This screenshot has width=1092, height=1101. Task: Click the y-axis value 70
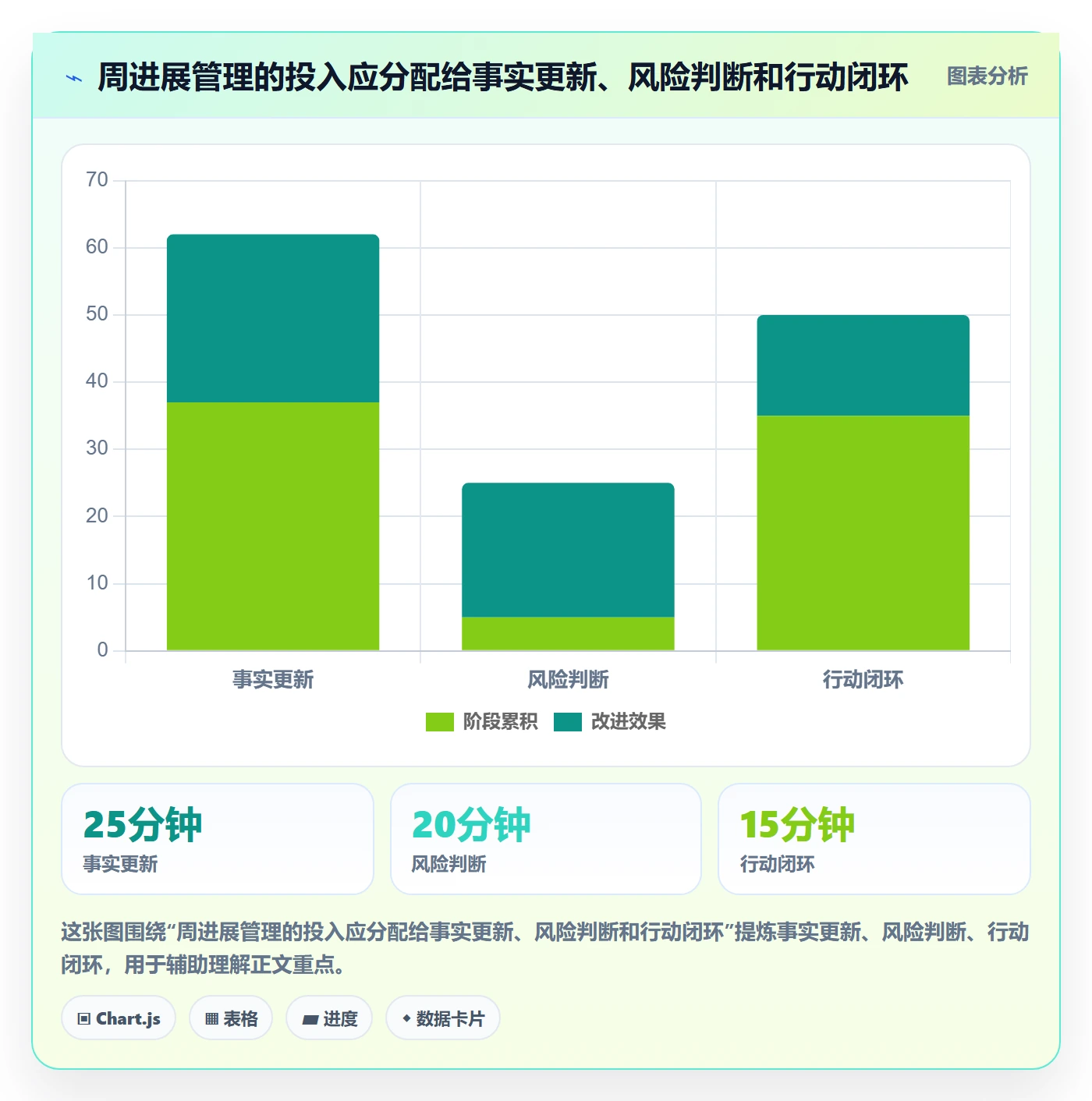[97, 180]
